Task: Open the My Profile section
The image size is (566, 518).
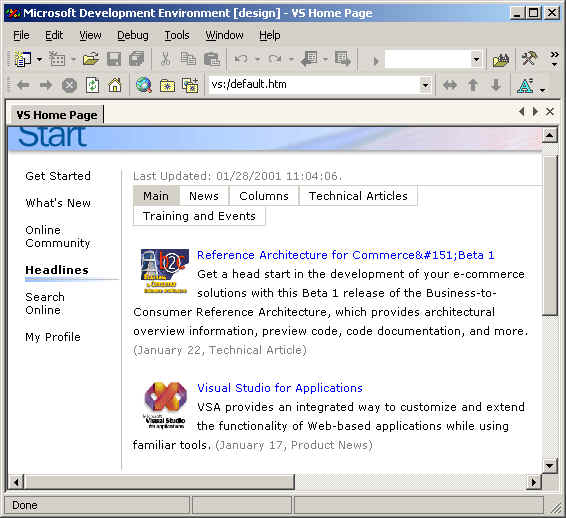Action: click(53, 337)
